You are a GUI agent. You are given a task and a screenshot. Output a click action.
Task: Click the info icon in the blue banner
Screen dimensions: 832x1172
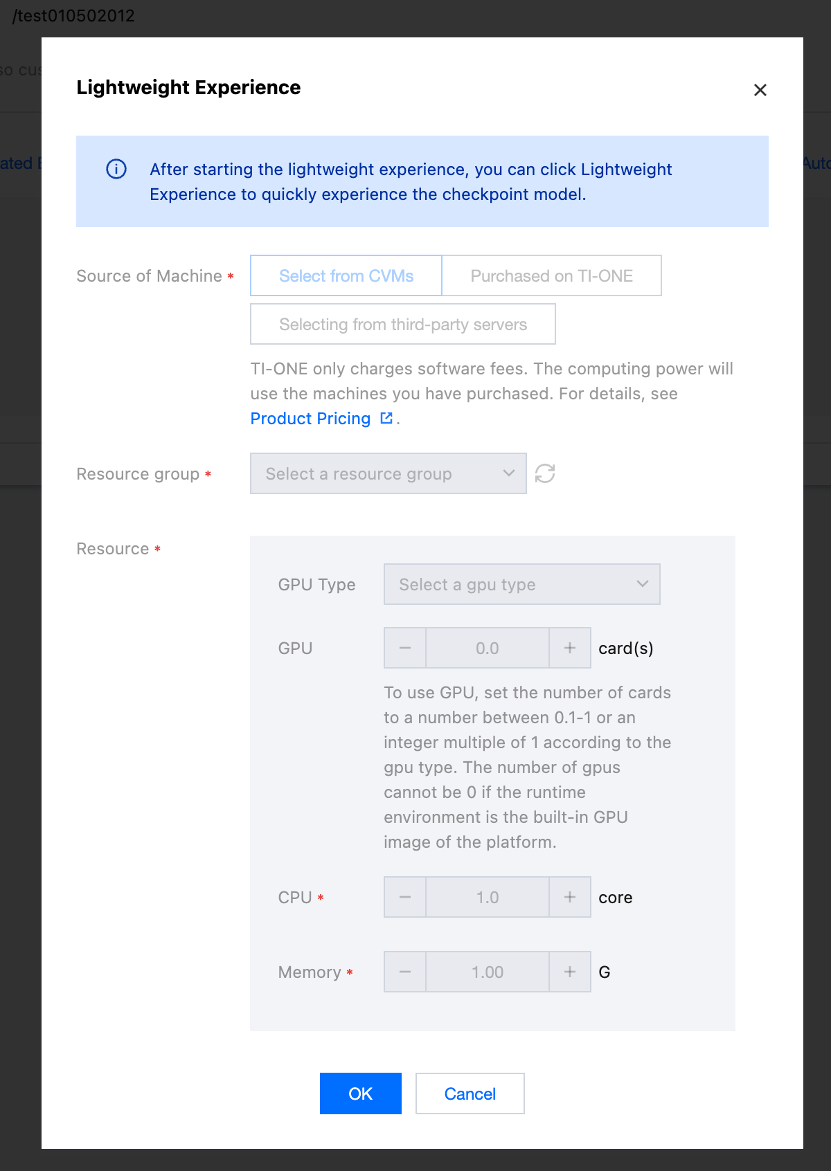(x=116, y=169)
